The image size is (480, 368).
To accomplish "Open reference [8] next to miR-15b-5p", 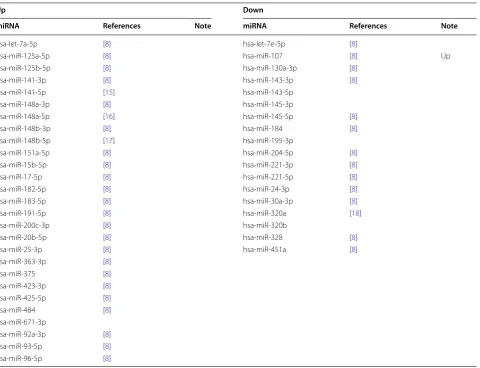I will coord(107,165).
